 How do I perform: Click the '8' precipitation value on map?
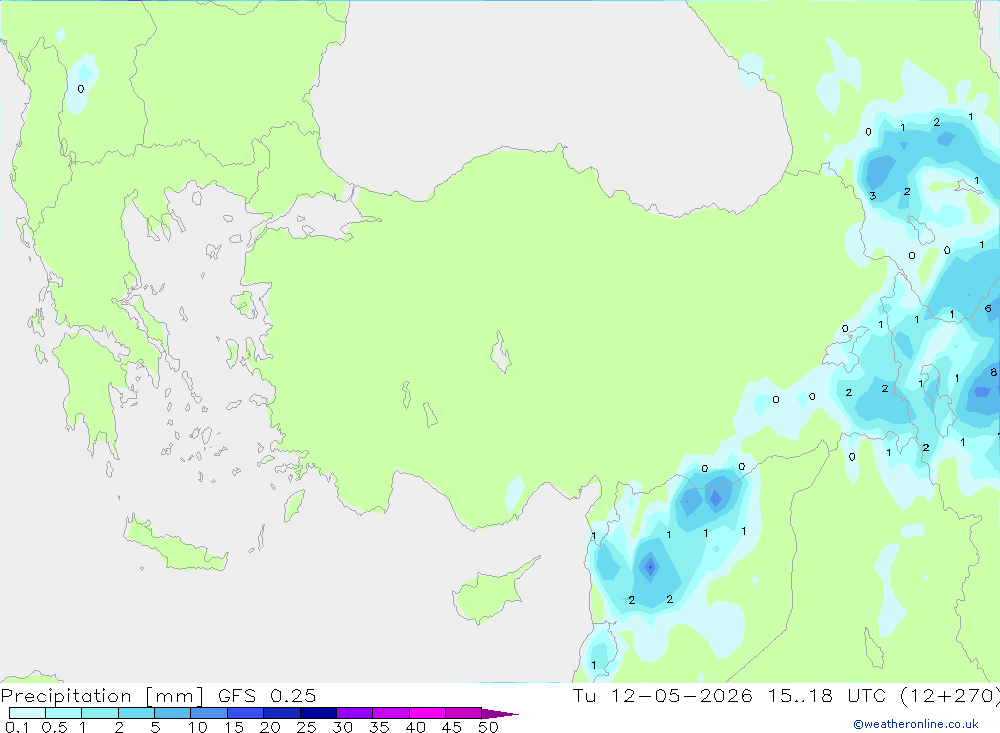(x=993, y=372)
